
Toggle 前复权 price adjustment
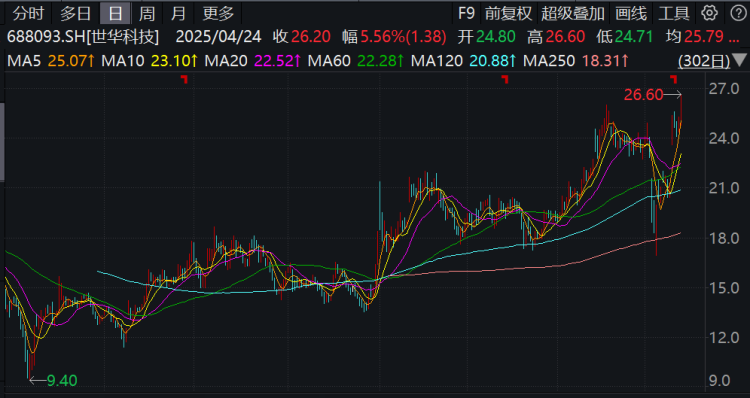tap(508, 13)
